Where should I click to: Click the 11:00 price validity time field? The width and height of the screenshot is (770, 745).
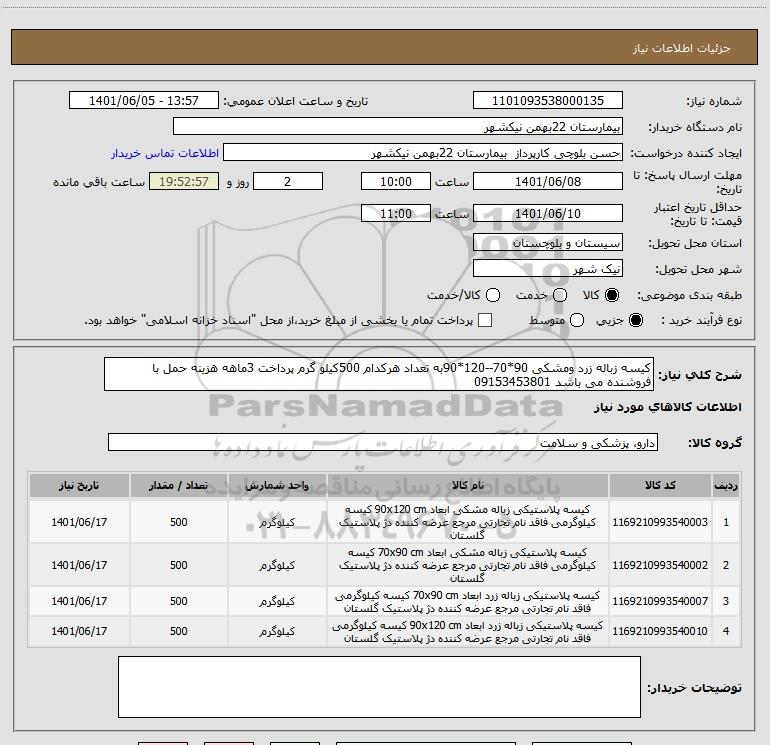click(396, 214)
